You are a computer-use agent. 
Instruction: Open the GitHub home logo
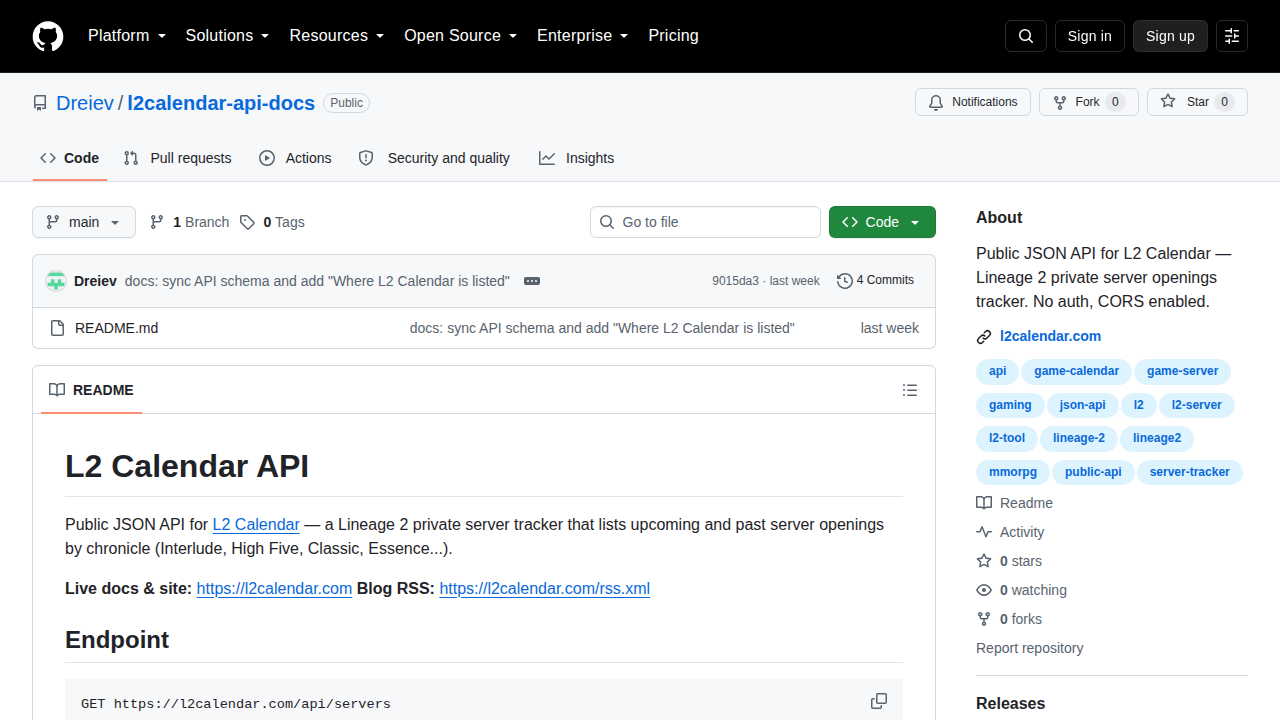click(x=48, y=36)
